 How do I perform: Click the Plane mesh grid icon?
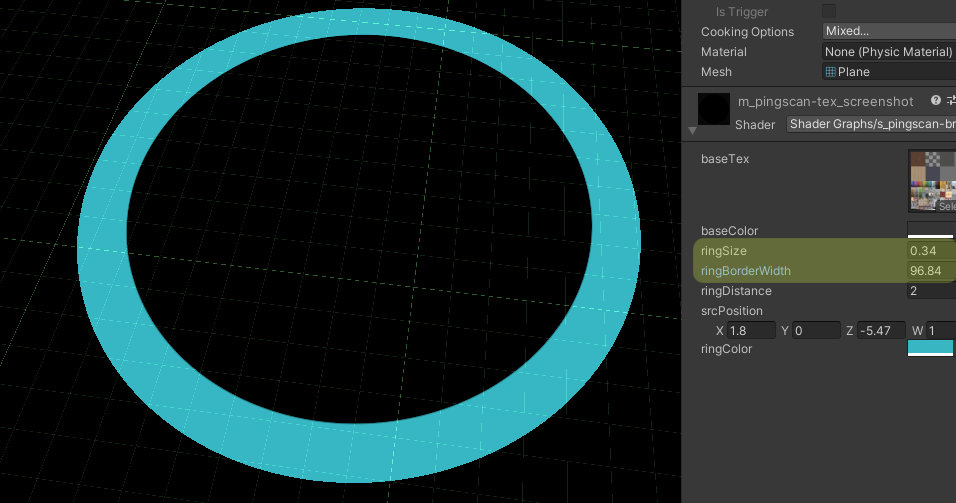coord(830,72)
